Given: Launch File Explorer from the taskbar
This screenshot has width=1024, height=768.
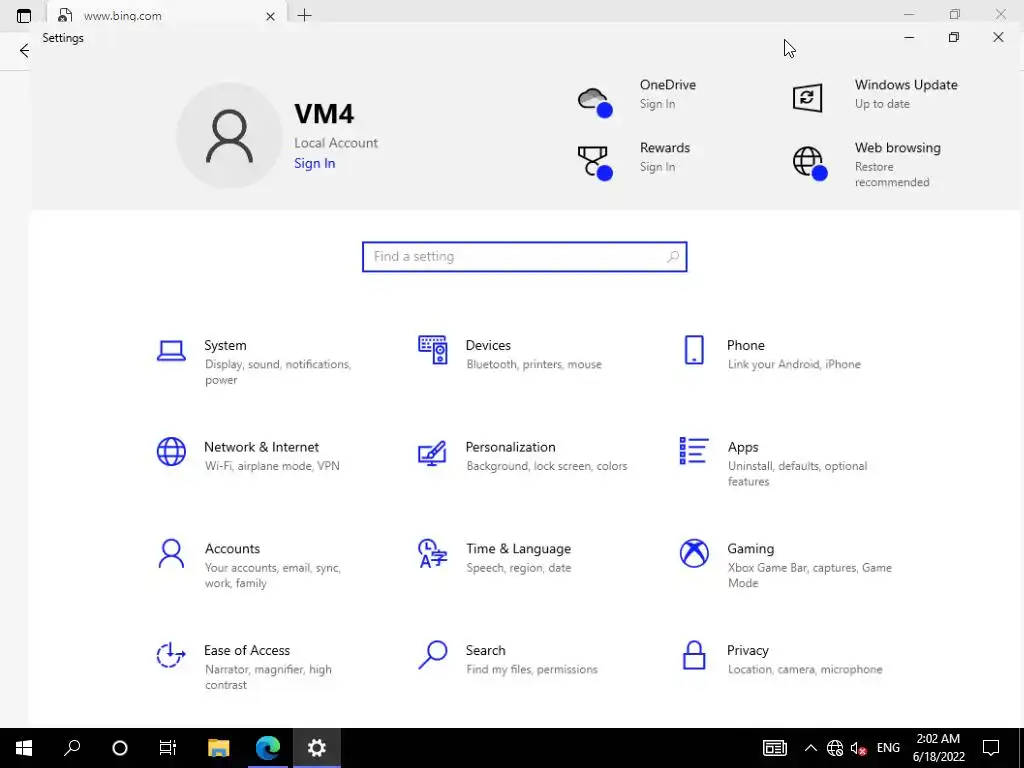Looking at the screenshot, I should point(219,748).
